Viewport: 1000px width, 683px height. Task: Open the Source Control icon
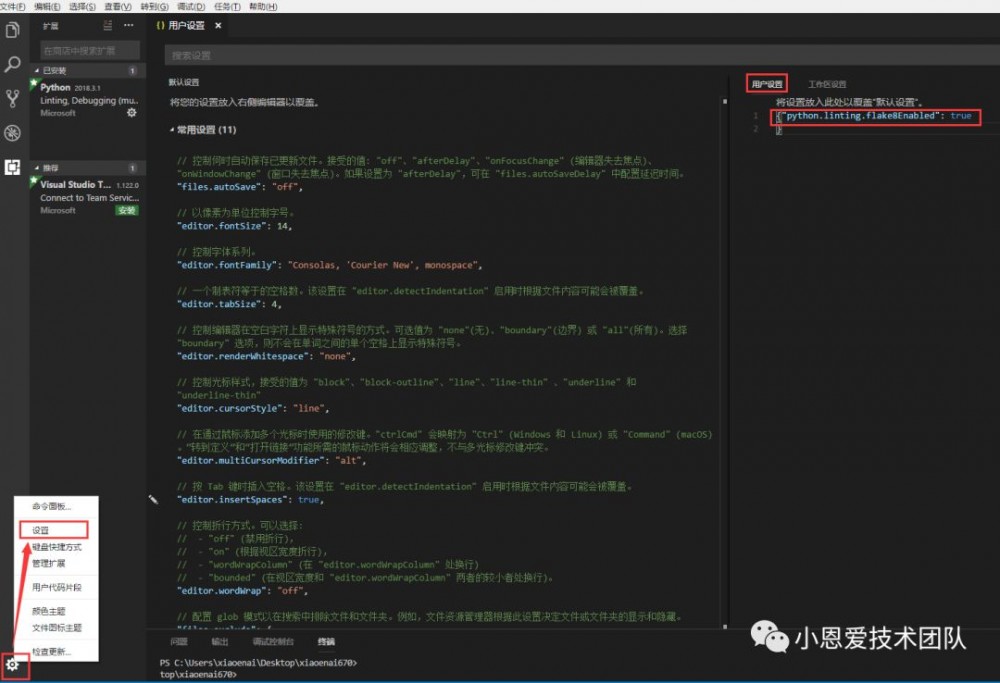[x=12, y=97]
